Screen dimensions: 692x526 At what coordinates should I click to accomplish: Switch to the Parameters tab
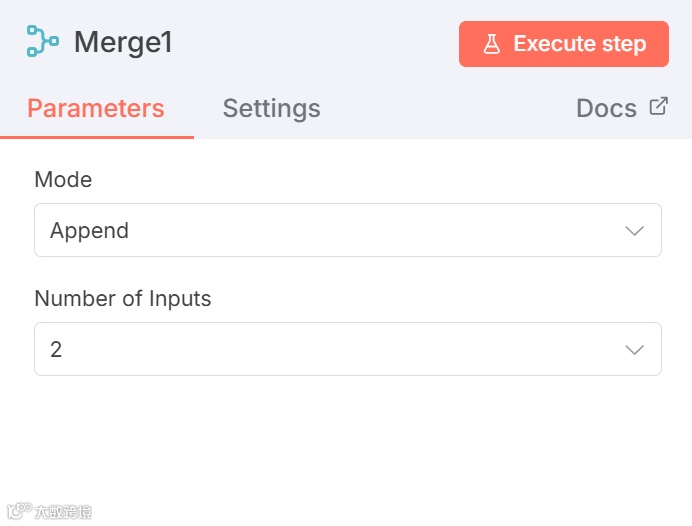tap(96, 108)
